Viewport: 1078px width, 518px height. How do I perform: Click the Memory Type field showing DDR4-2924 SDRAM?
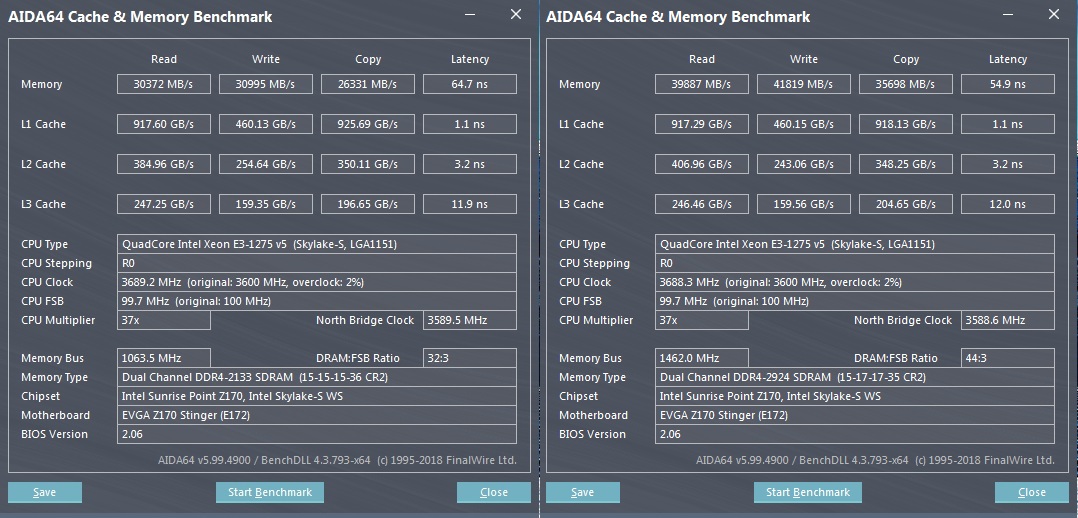(x=856, y=377)
